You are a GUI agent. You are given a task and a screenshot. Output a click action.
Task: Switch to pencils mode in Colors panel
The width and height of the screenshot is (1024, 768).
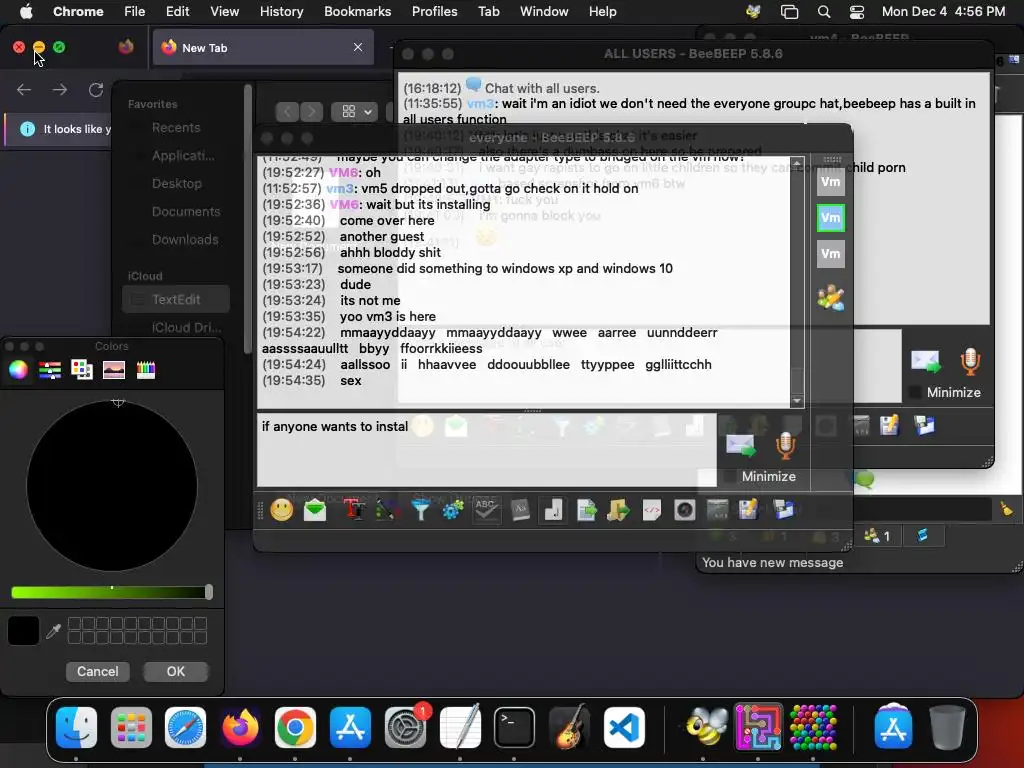146,370
